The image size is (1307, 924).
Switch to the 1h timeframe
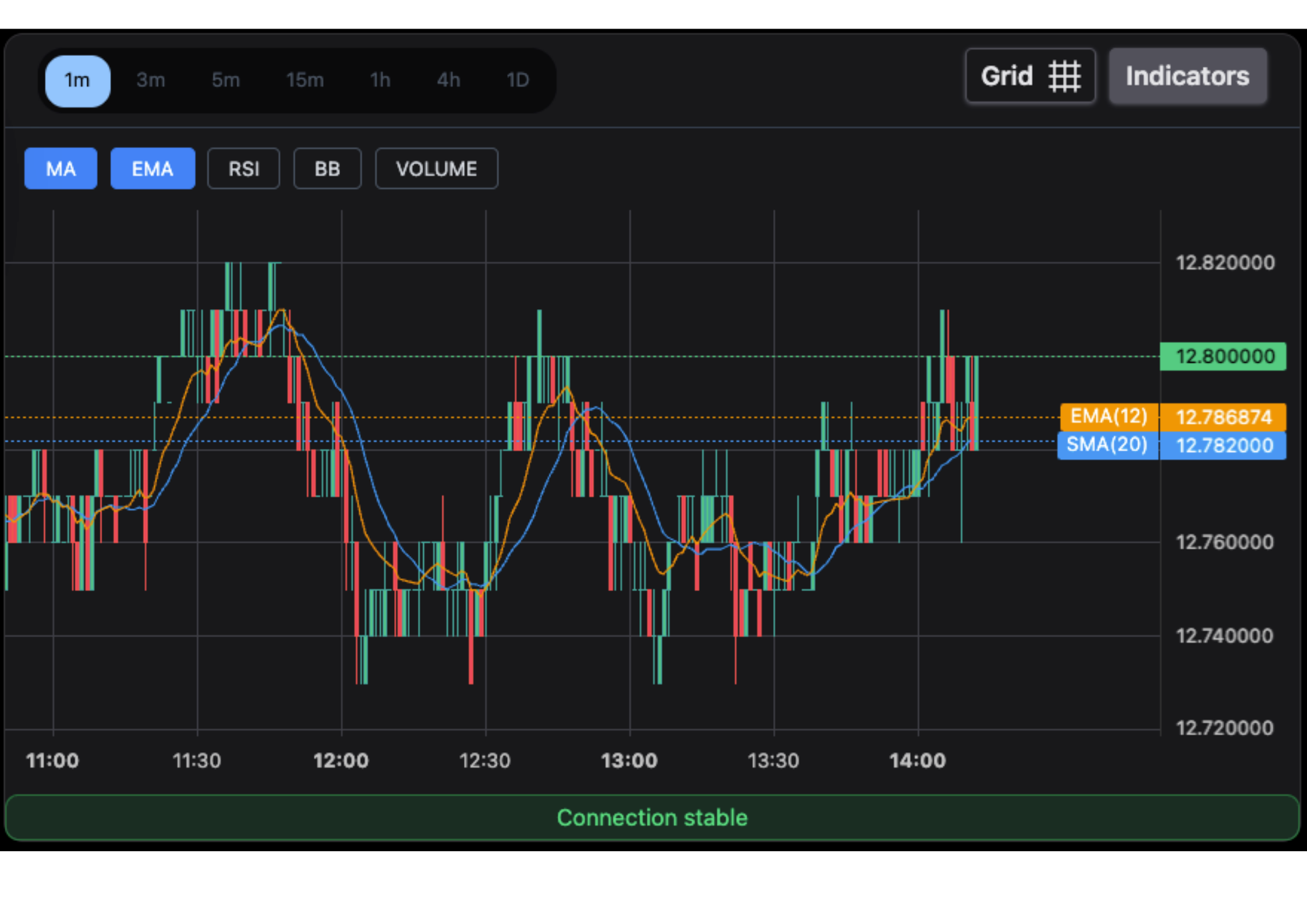pos(380,80)
